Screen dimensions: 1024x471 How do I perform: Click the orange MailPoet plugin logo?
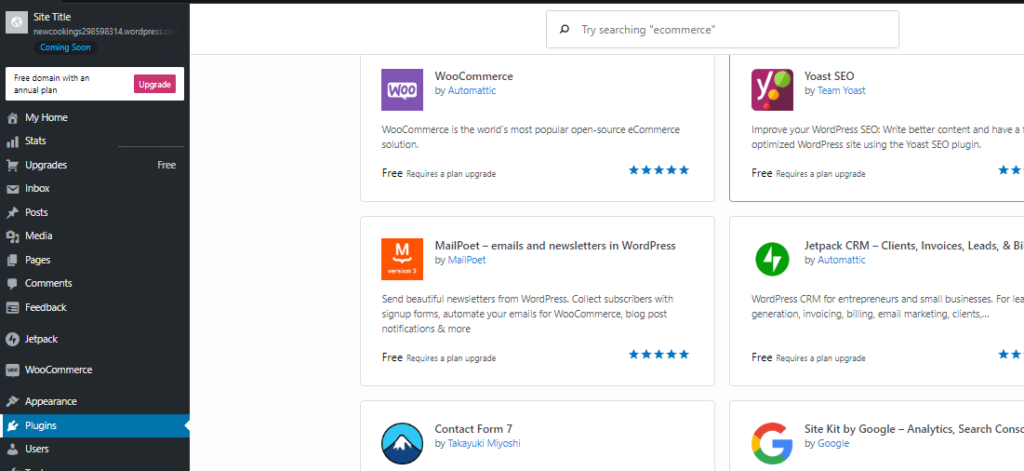402,259
